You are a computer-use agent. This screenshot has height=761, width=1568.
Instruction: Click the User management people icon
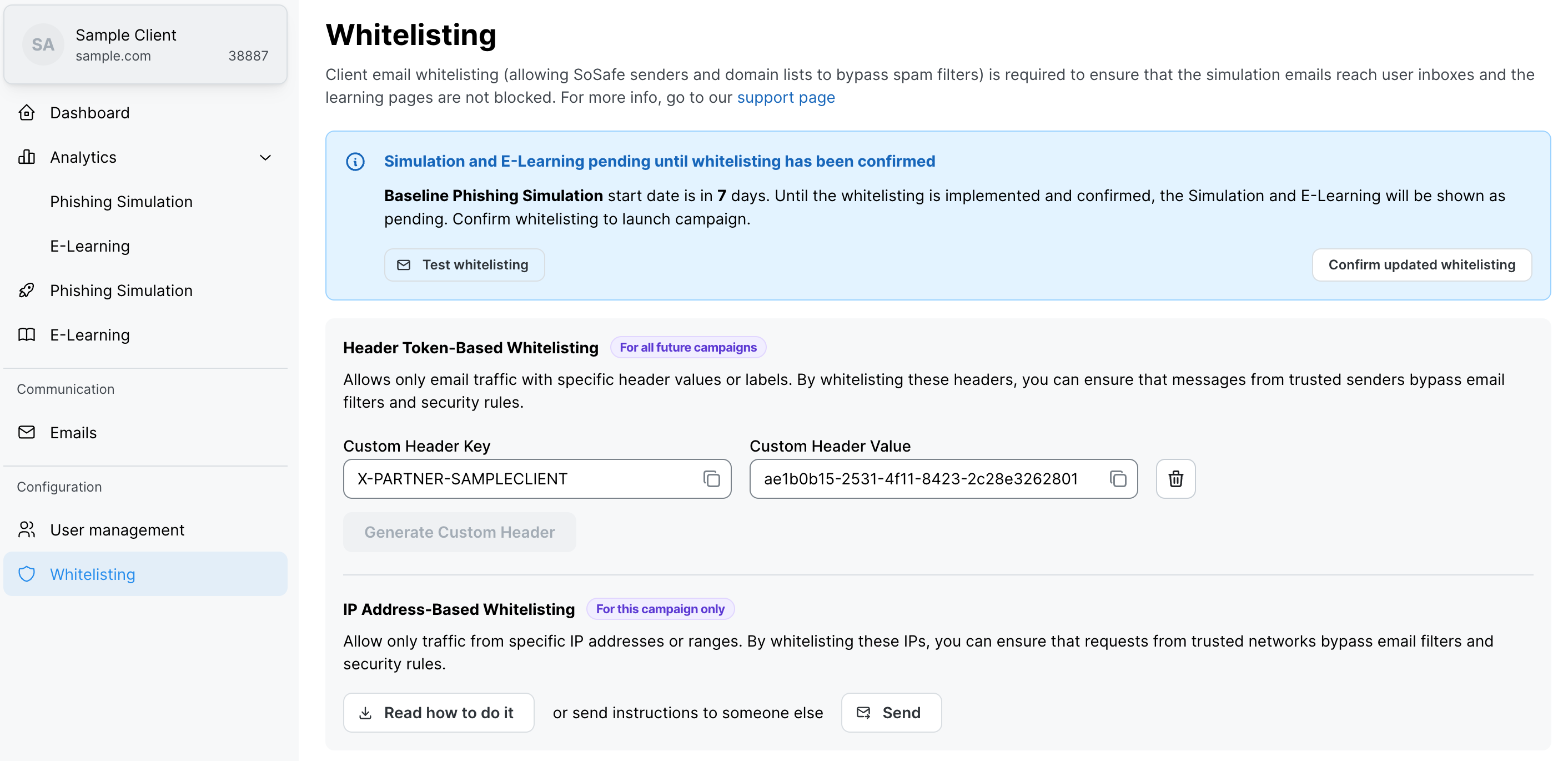coord(27,530)
